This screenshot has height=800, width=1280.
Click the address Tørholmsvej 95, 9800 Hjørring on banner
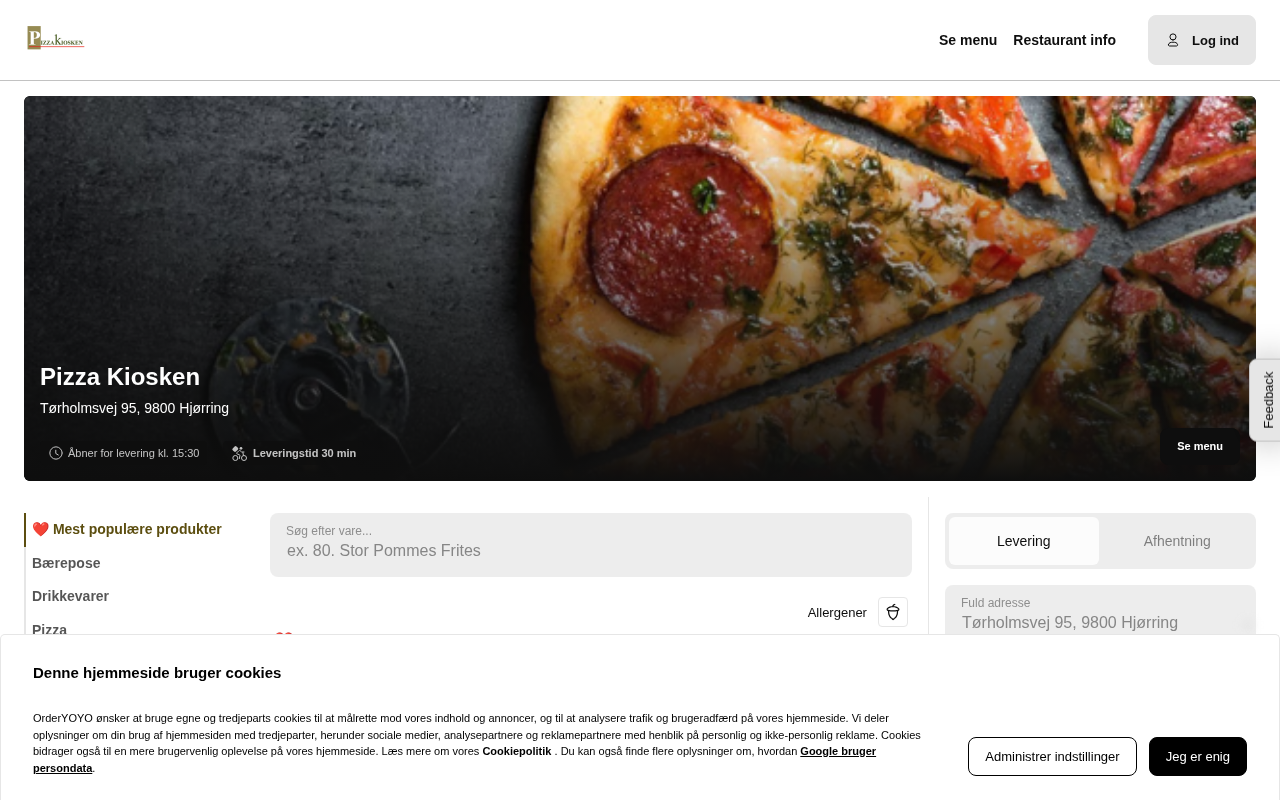point(134,408)
